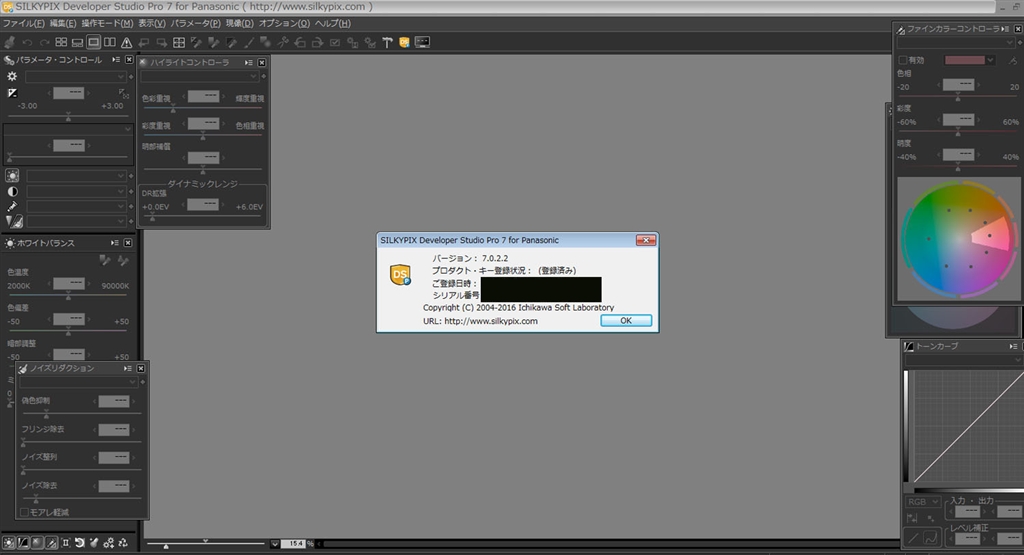Open the white balance preset dropdown row
Screen dimensions: 1024x555
coord(75,176)
